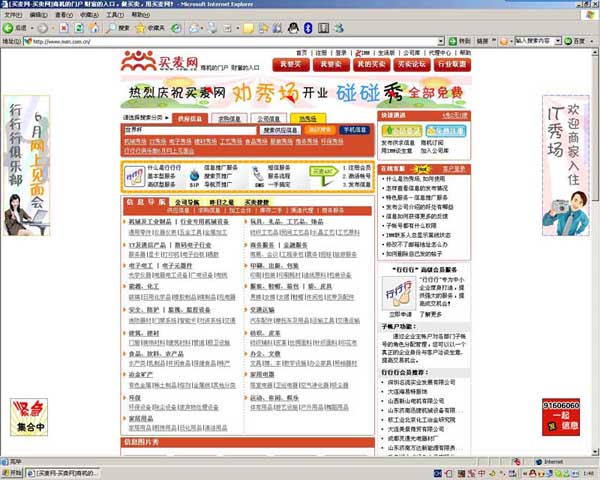Click the 买卖网 site logo
The width and height of the screenshot is (600, 480).
160,61
